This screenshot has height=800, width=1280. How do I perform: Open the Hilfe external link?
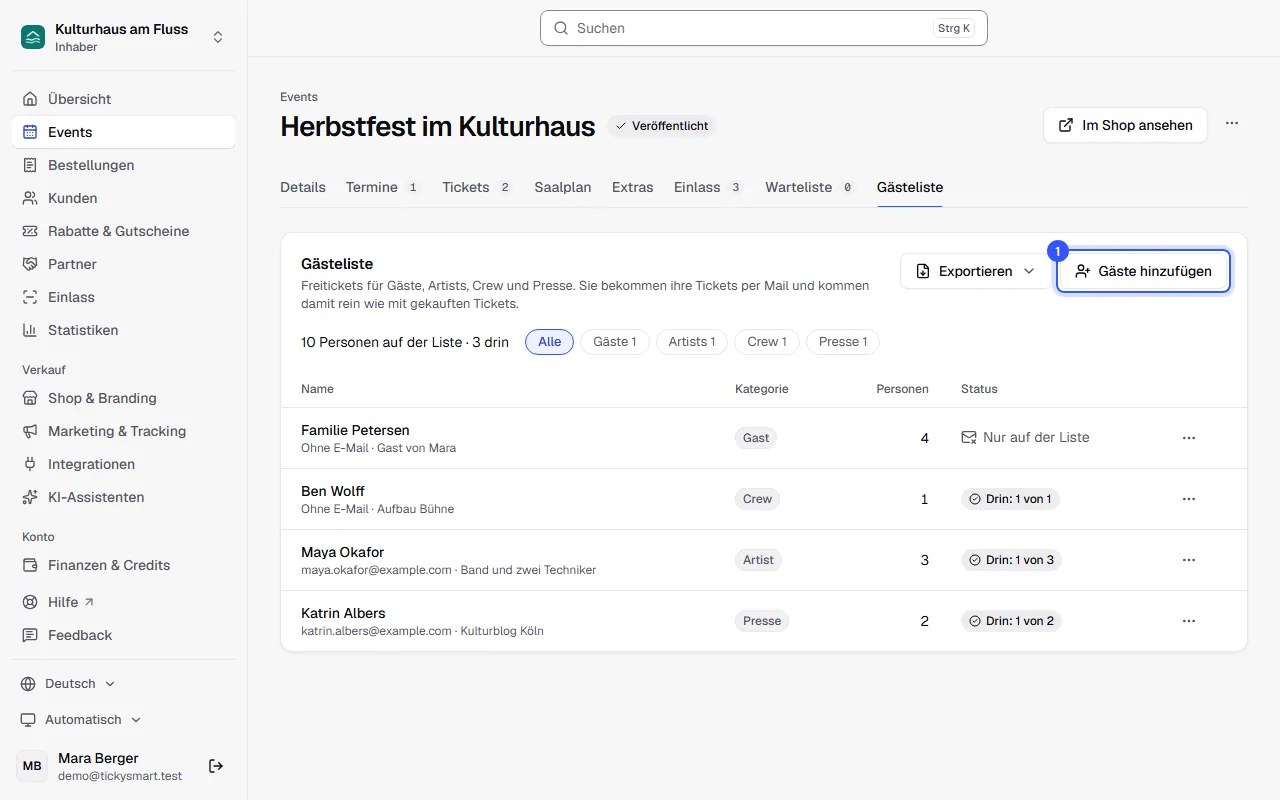[x=71, y=602]
